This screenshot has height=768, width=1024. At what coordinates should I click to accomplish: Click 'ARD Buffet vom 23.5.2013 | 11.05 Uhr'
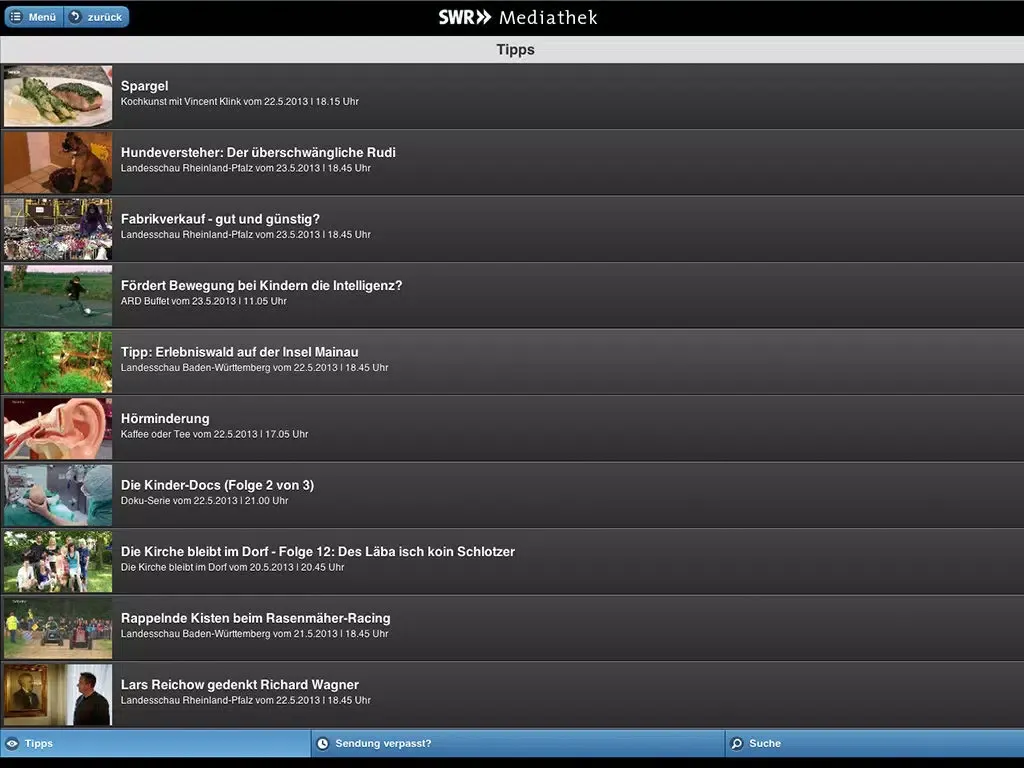click(x=204, y=301)
